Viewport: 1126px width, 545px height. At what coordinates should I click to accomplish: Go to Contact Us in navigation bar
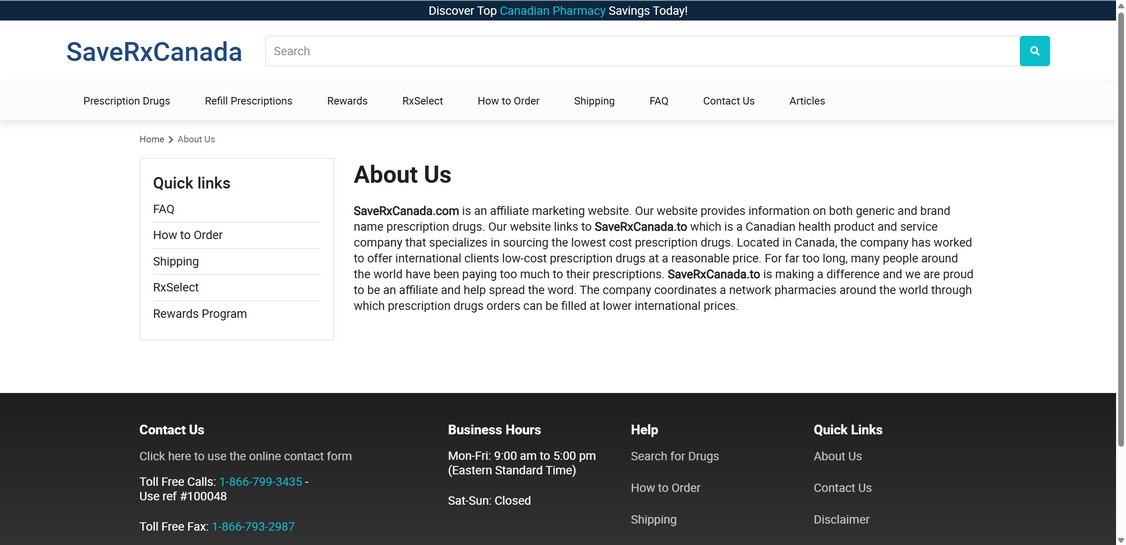728,101
